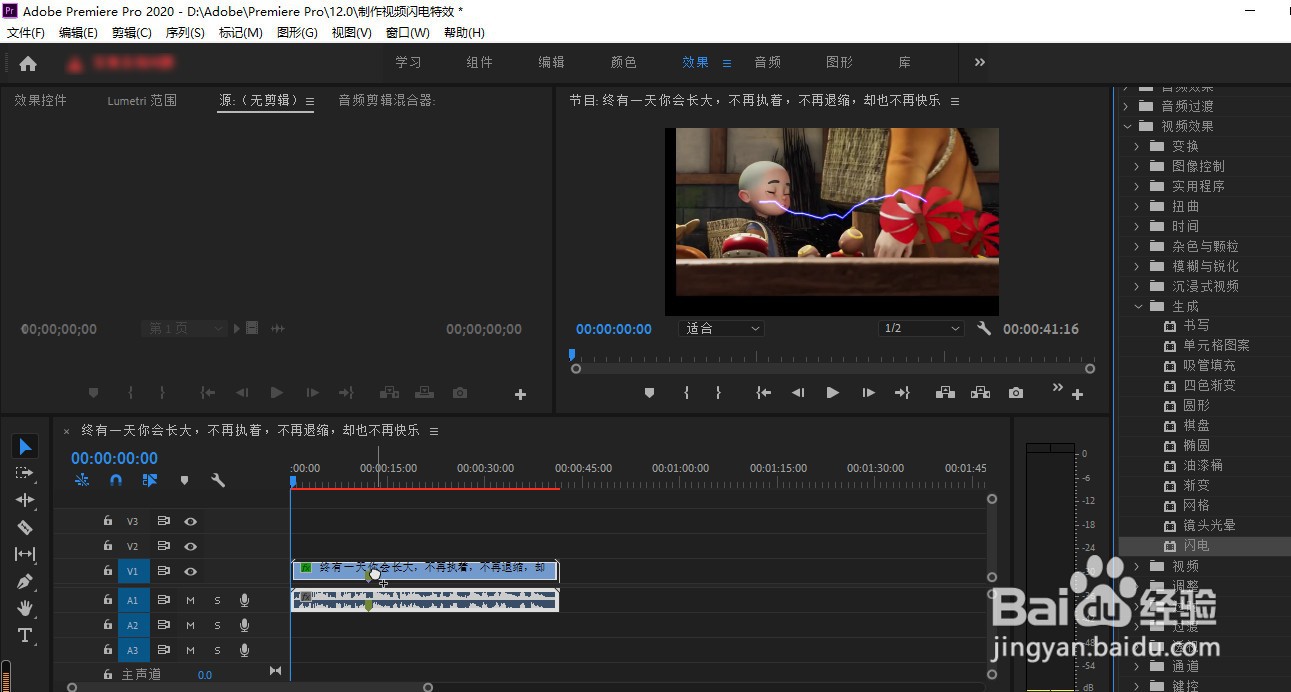Toggle V1 track visibility eye
This screenshot has height=692, width=1291.
coord(190,571)
